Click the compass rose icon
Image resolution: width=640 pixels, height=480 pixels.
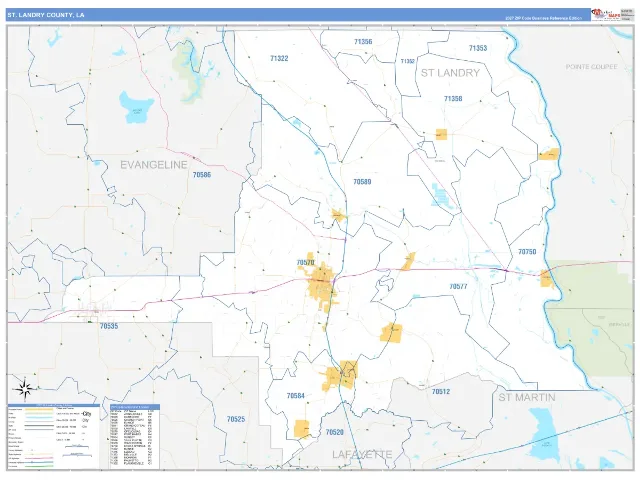click(24, 389)
